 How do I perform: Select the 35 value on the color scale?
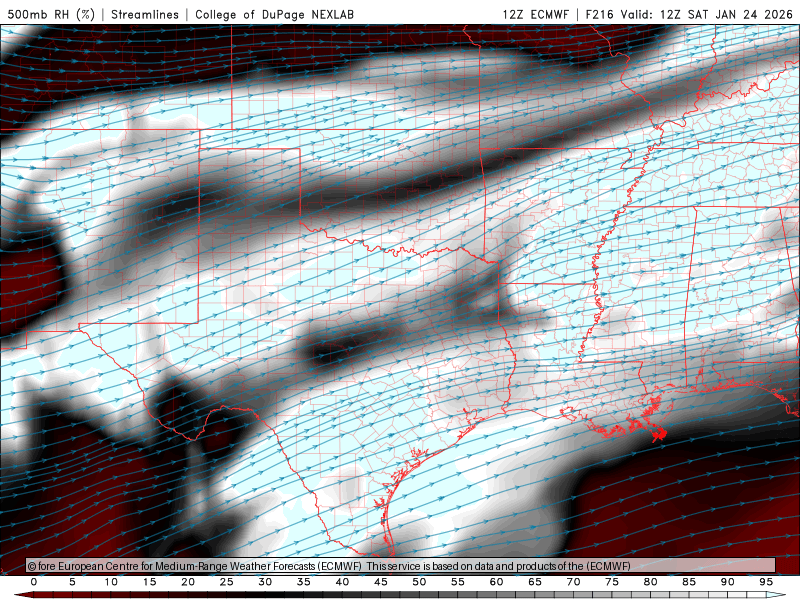304,582
